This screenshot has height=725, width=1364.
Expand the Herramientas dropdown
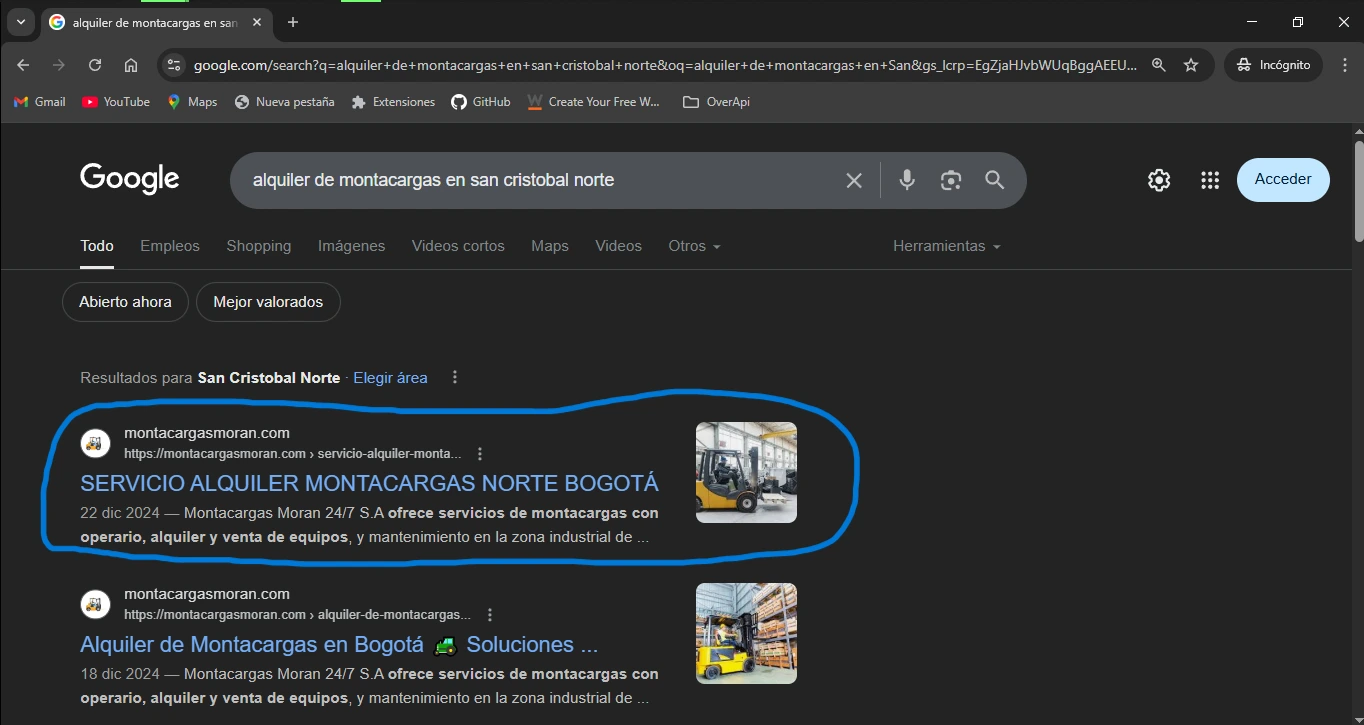pyautogui.click(x=947, y=246)
